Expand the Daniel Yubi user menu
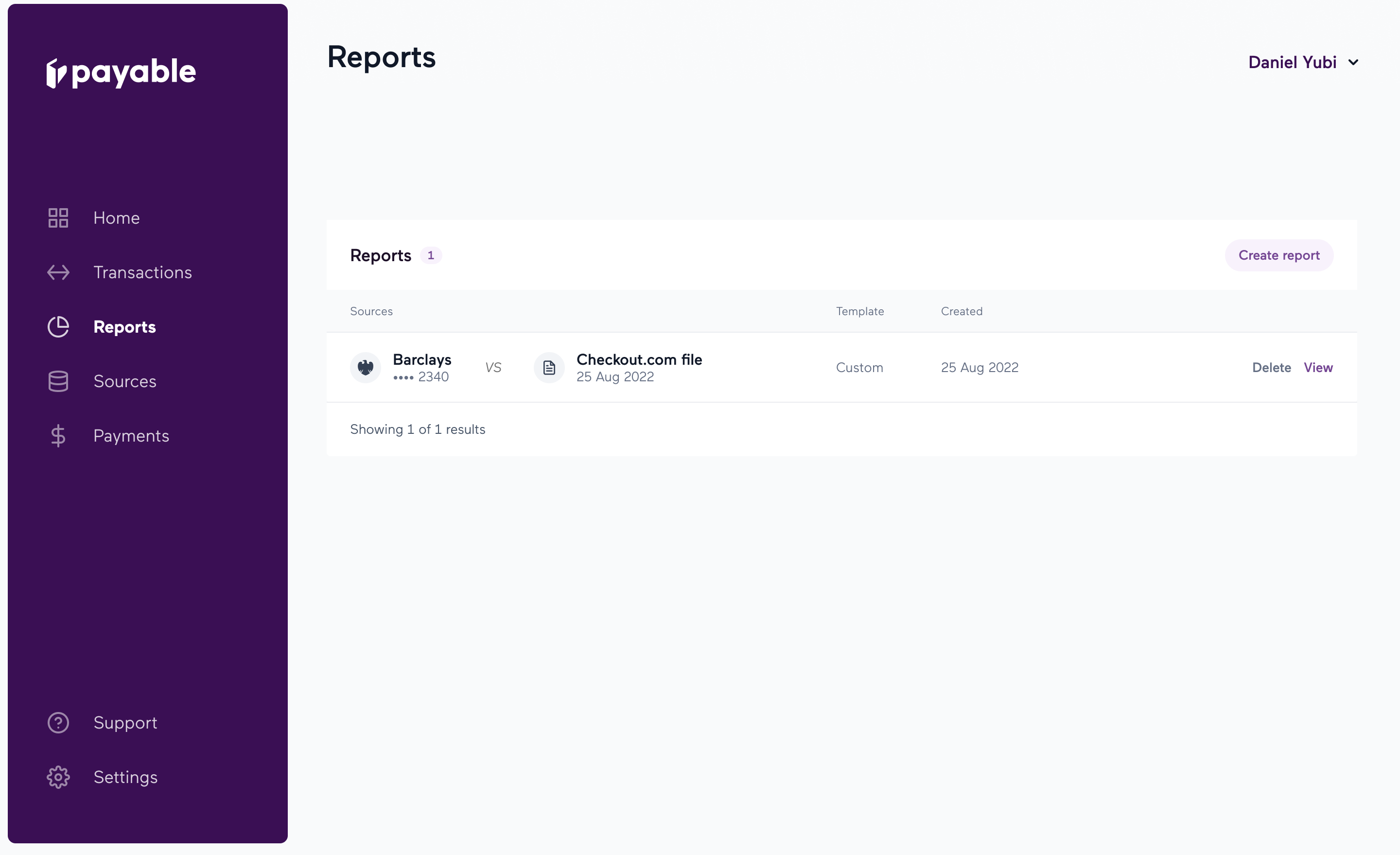Screen dimensions: 1400x855 click(x=1292, y=62)
